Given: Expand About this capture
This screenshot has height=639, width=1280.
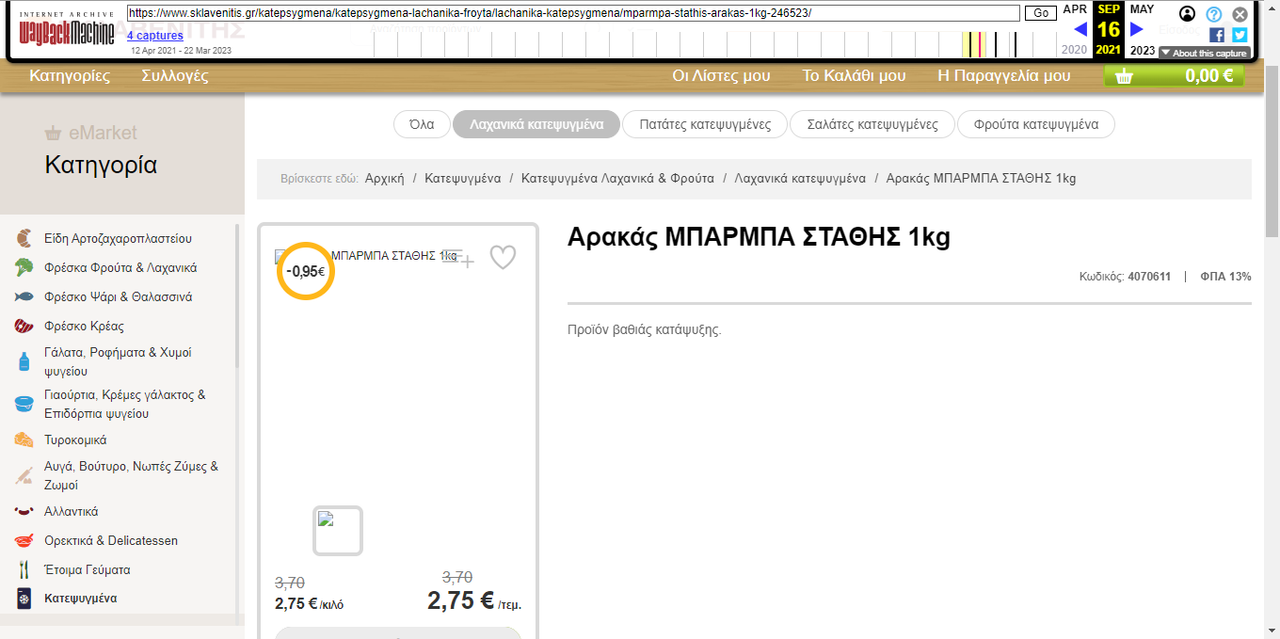Looking at the screenshot, I should pyautogui.click(x=1204, y=53).
